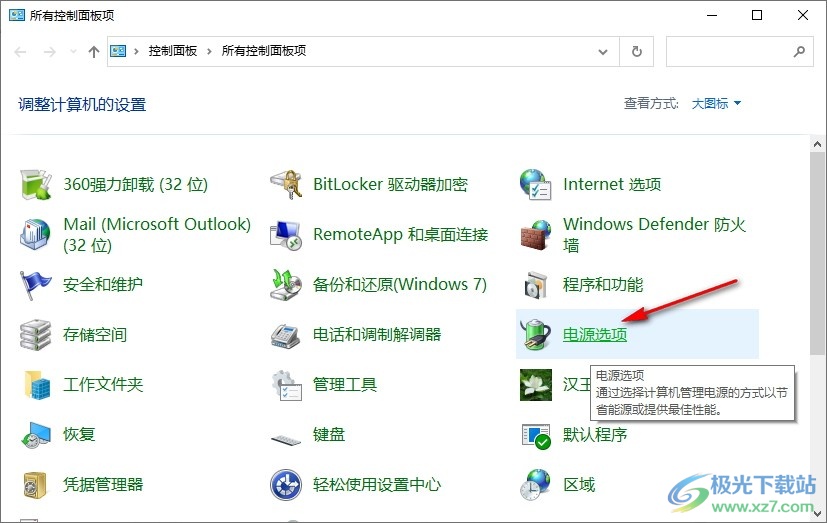
Task: Click the search magnifier icon
Action: tap(800, 51)
